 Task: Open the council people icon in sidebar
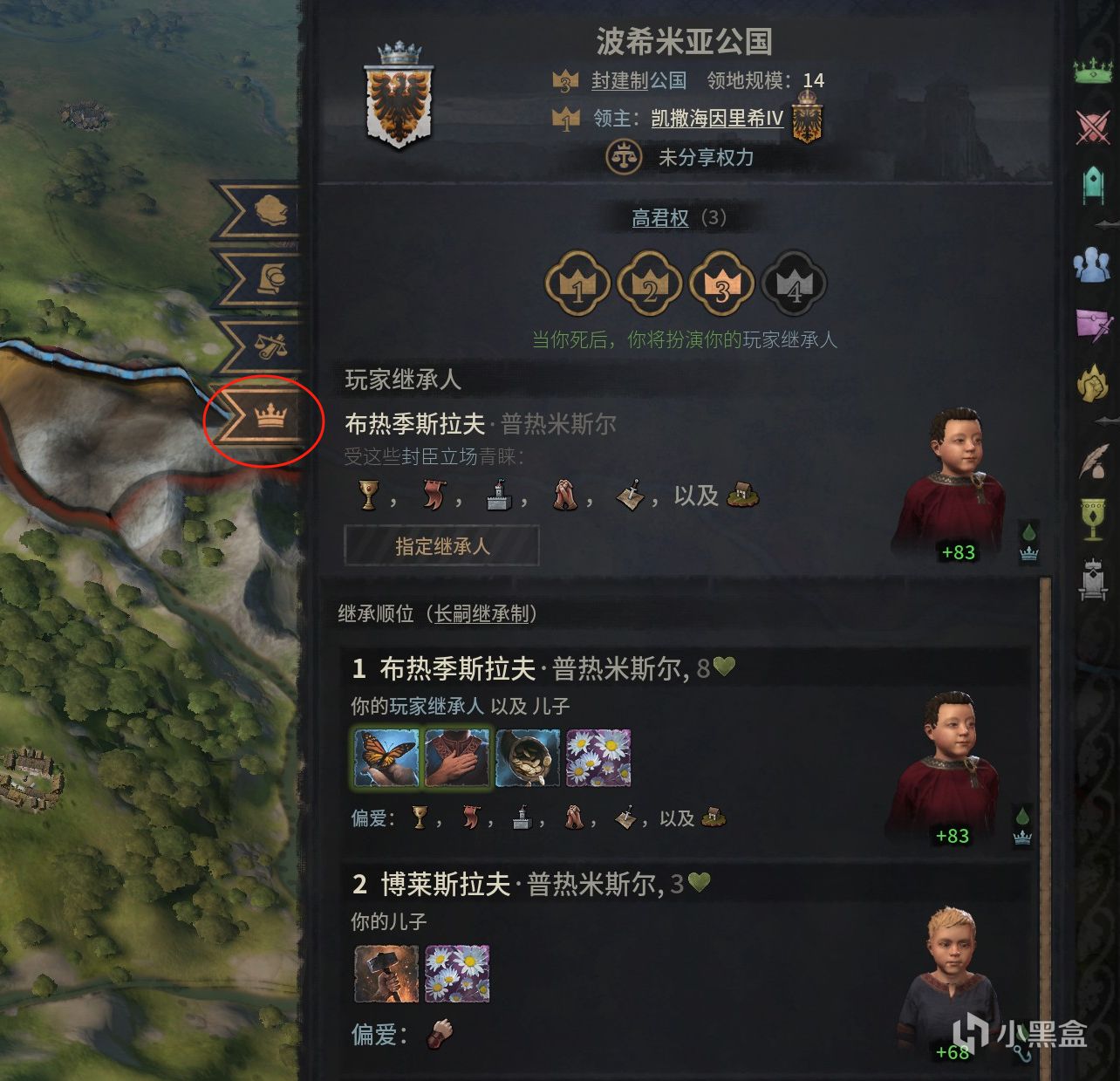coord(1092,263)
